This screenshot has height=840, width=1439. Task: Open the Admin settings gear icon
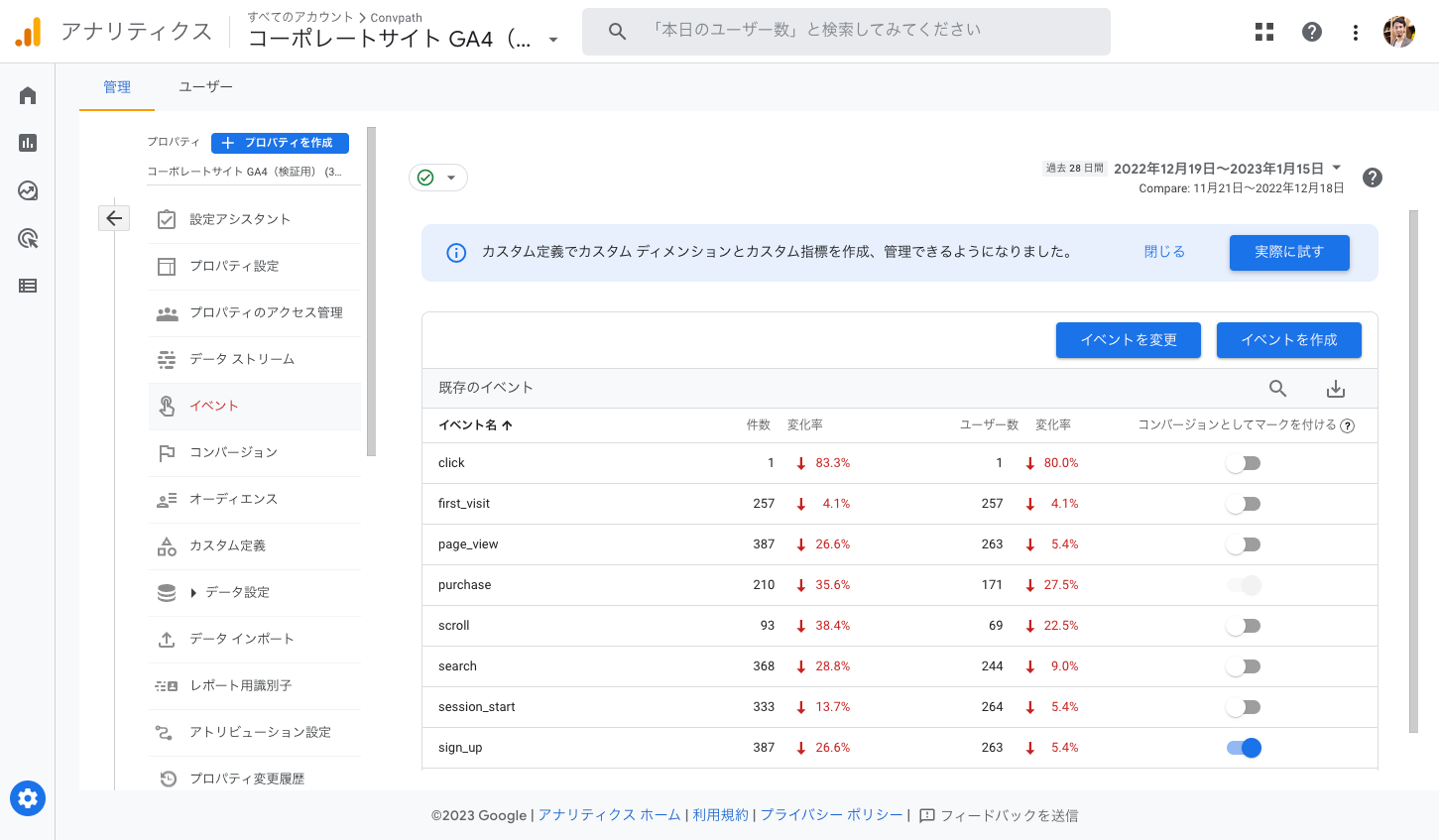27,798
